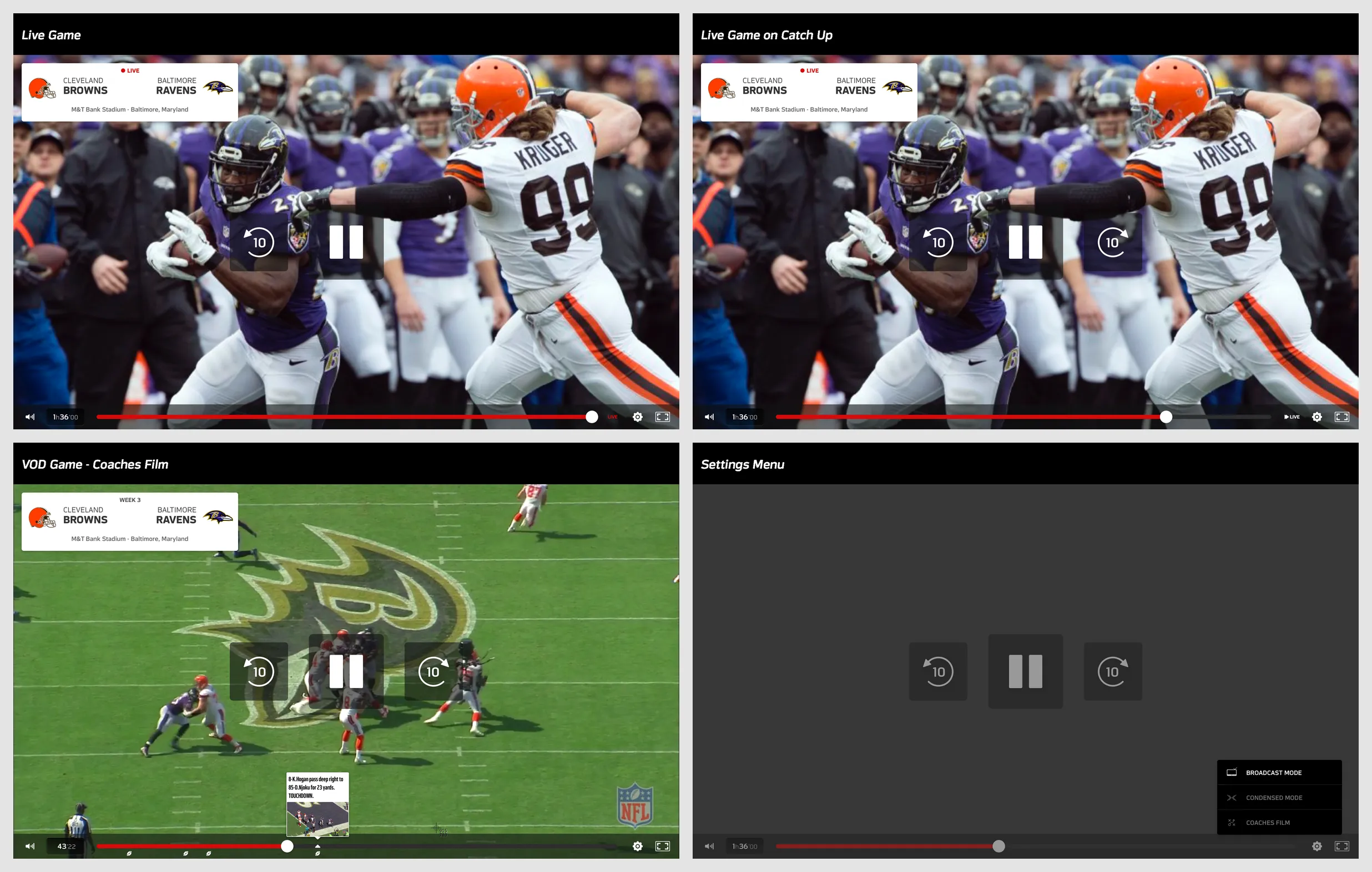Mute volume in the Live Game player
1372x872 pixels.
(x=30, y=417)
